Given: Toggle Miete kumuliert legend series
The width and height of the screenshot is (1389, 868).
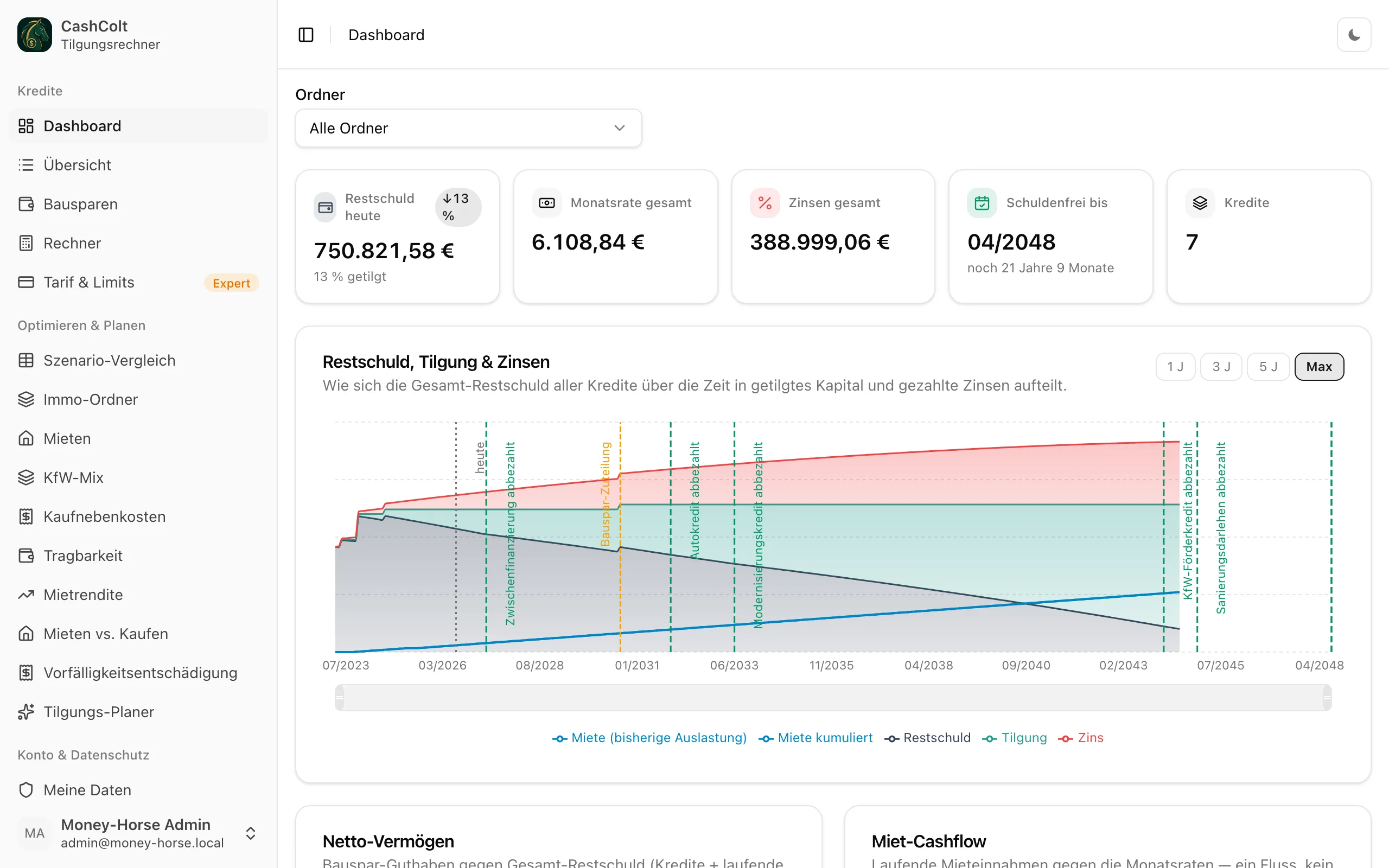Looking at the screenshot, I should (x=815, y=738).
